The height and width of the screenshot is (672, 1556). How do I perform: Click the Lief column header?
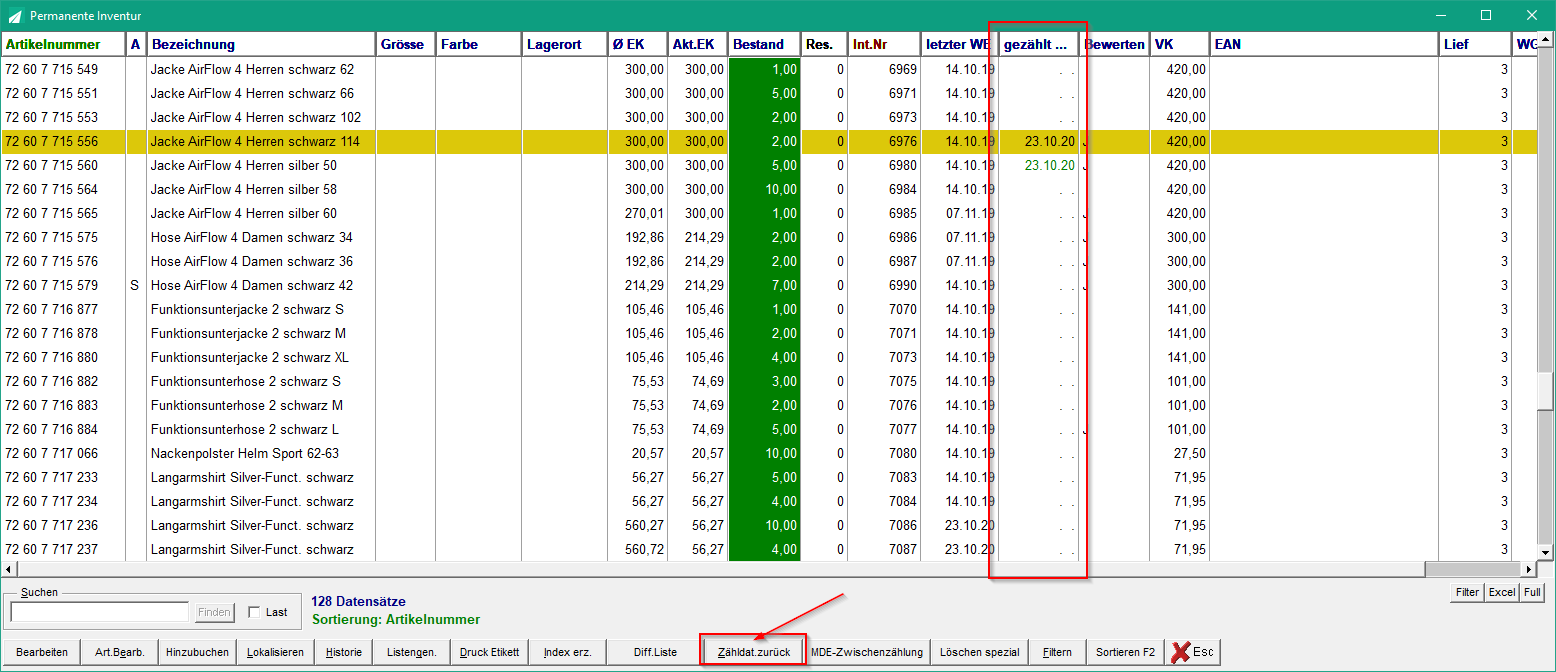tap(1475, 44)
